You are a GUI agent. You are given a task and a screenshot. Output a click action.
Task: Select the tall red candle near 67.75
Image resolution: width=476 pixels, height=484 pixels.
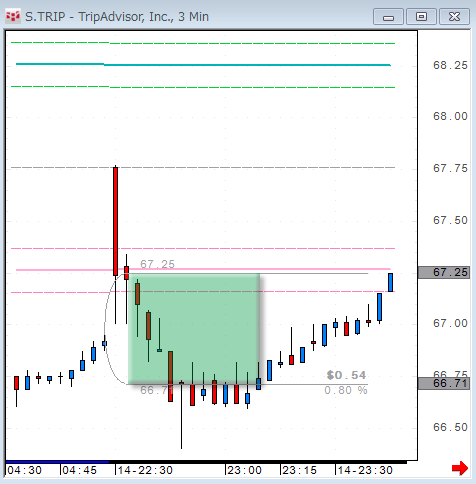coord(115,221)
